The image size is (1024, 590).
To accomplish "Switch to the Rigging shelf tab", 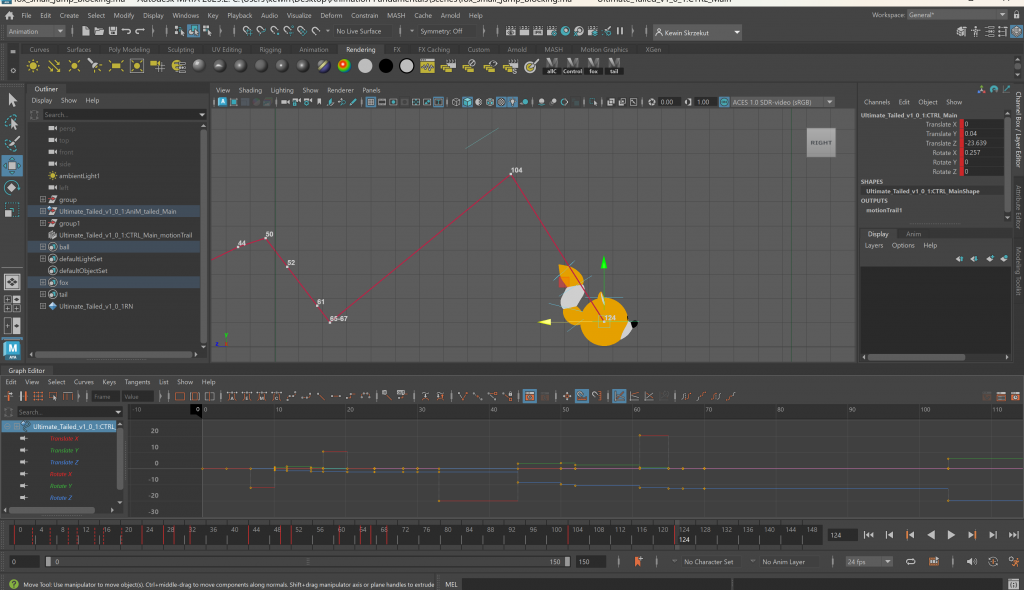I will (x=270, y=50).
